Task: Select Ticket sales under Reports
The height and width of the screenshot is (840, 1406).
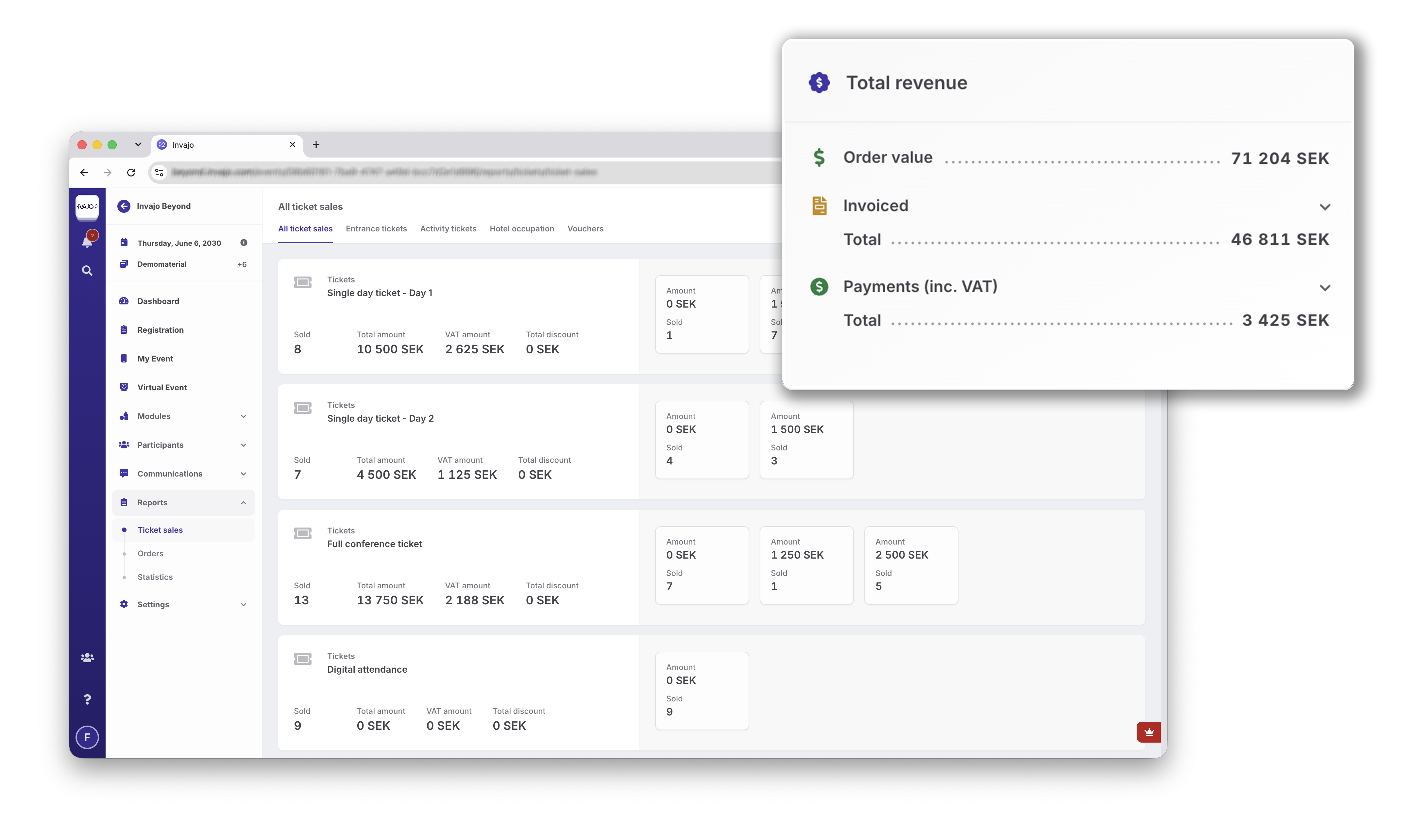Action: click(x=183, y=530)
